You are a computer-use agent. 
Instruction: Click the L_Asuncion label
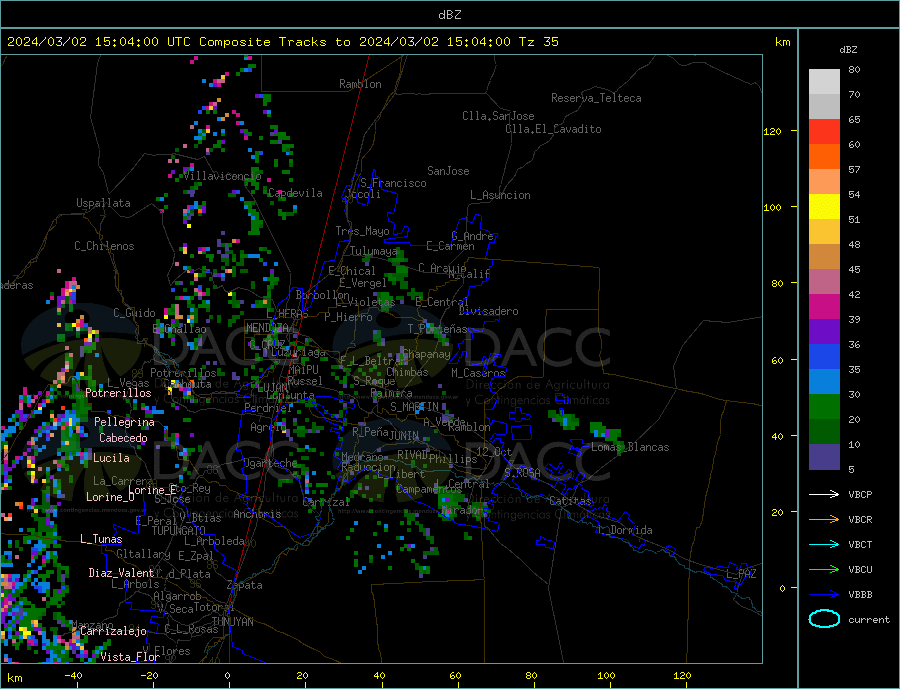point(500,195)
